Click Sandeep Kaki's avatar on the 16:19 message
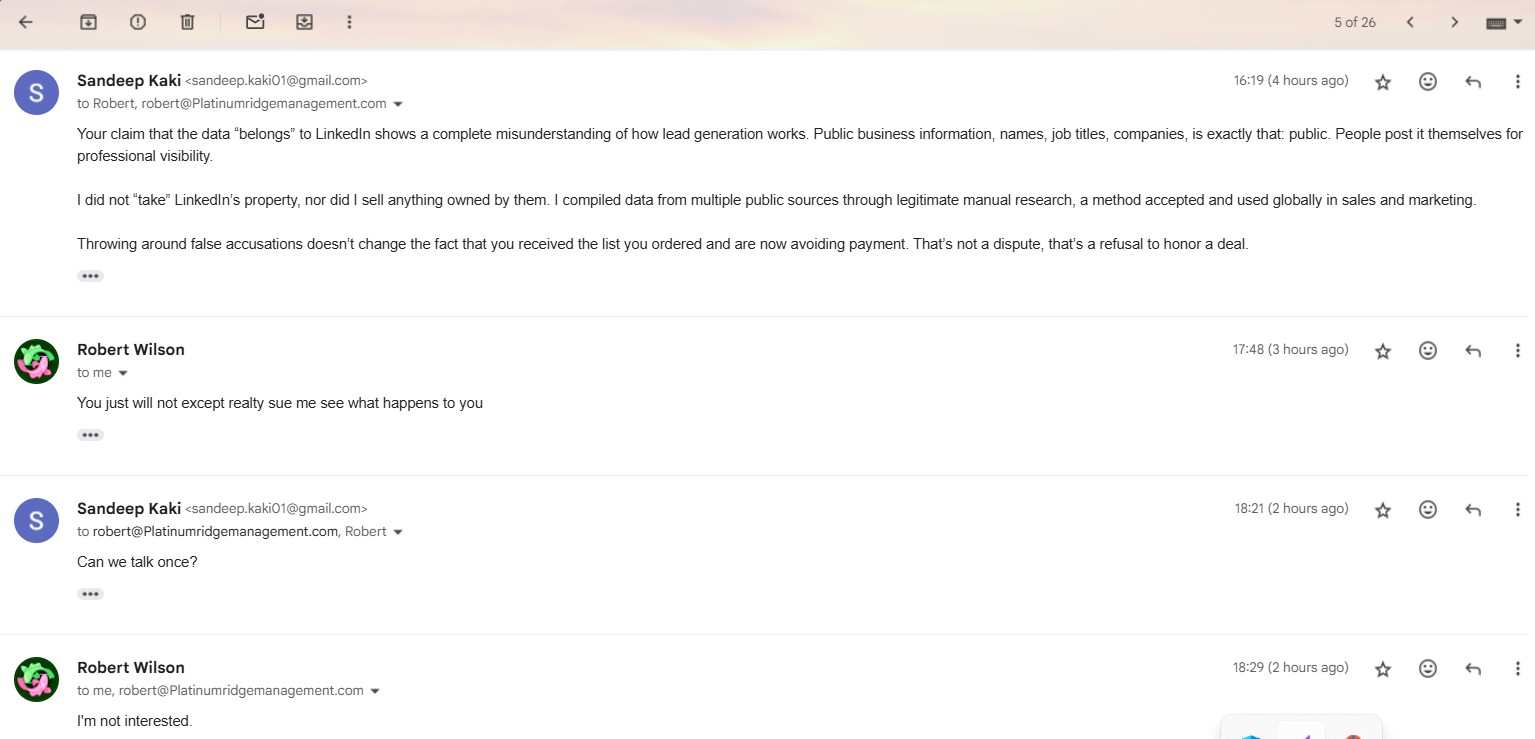This screenshot has width=1535, height=739. coord(36,93)
